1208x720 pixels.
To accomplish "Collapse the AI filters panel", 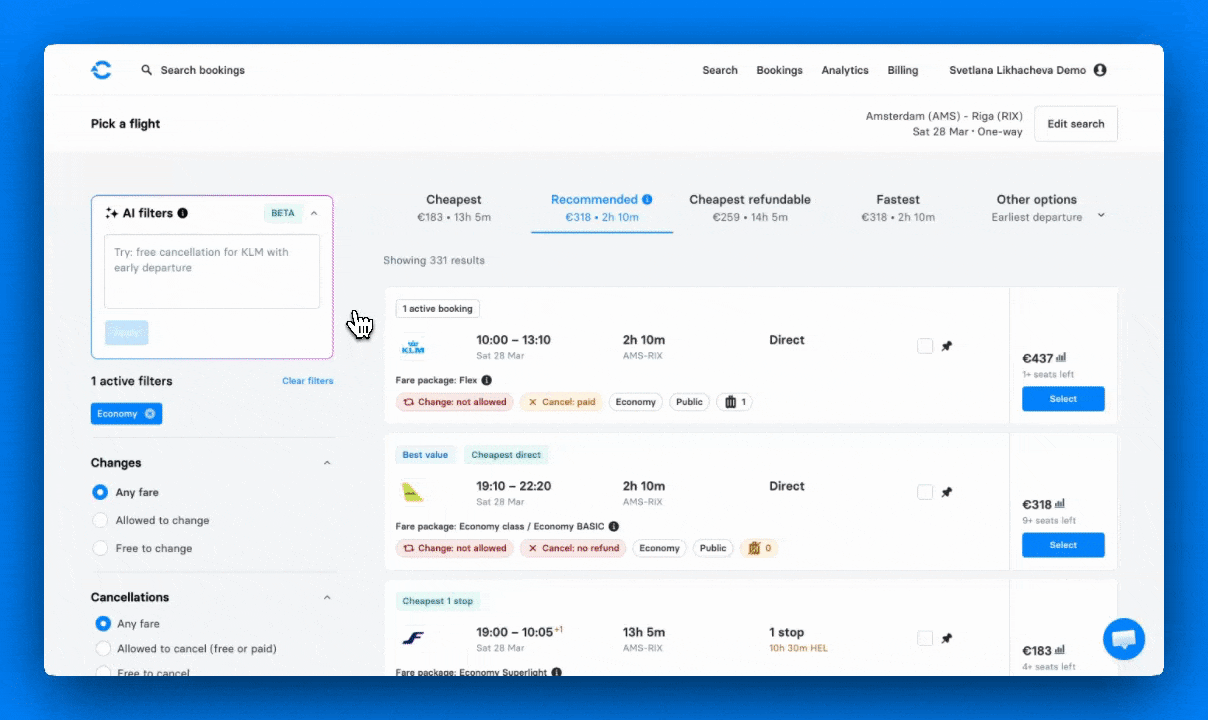I will point(313,213).
